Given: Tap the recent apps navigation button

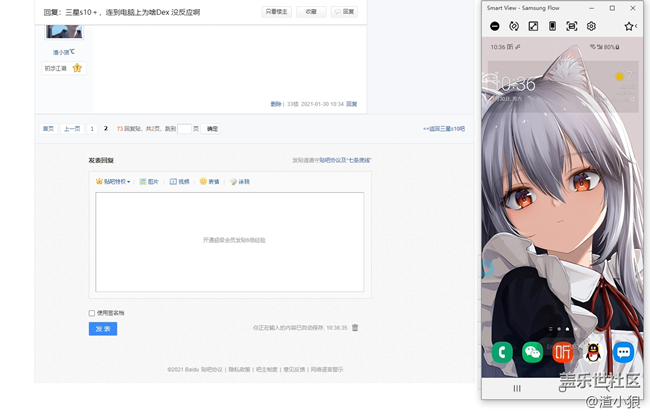Looking at the screenshot, I should 517,388.
